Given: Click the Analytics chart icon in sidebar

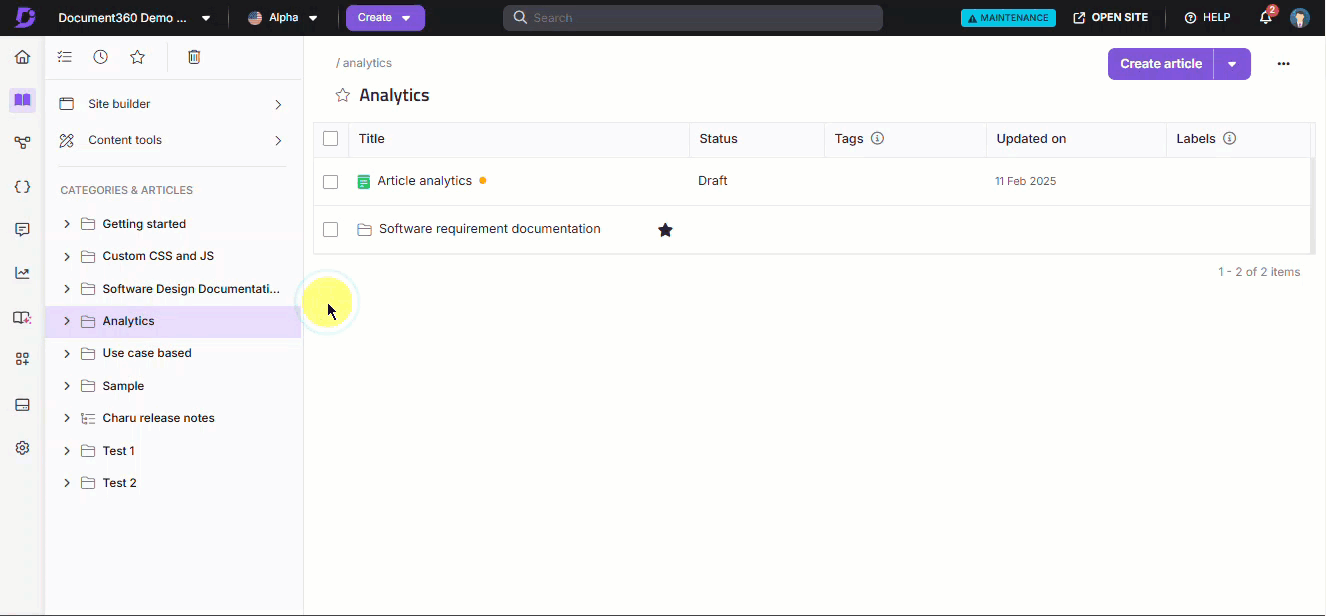Looking at the screenshot, I should click(x=22, y=273).
